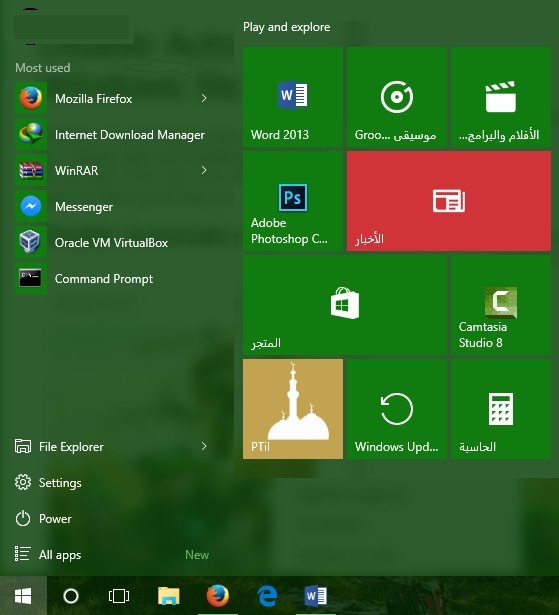Image resolution: width=559 pixels, height=615 pixels.
Task: Open the gold mosque PTil tile
Action: [x=293, y=409]
